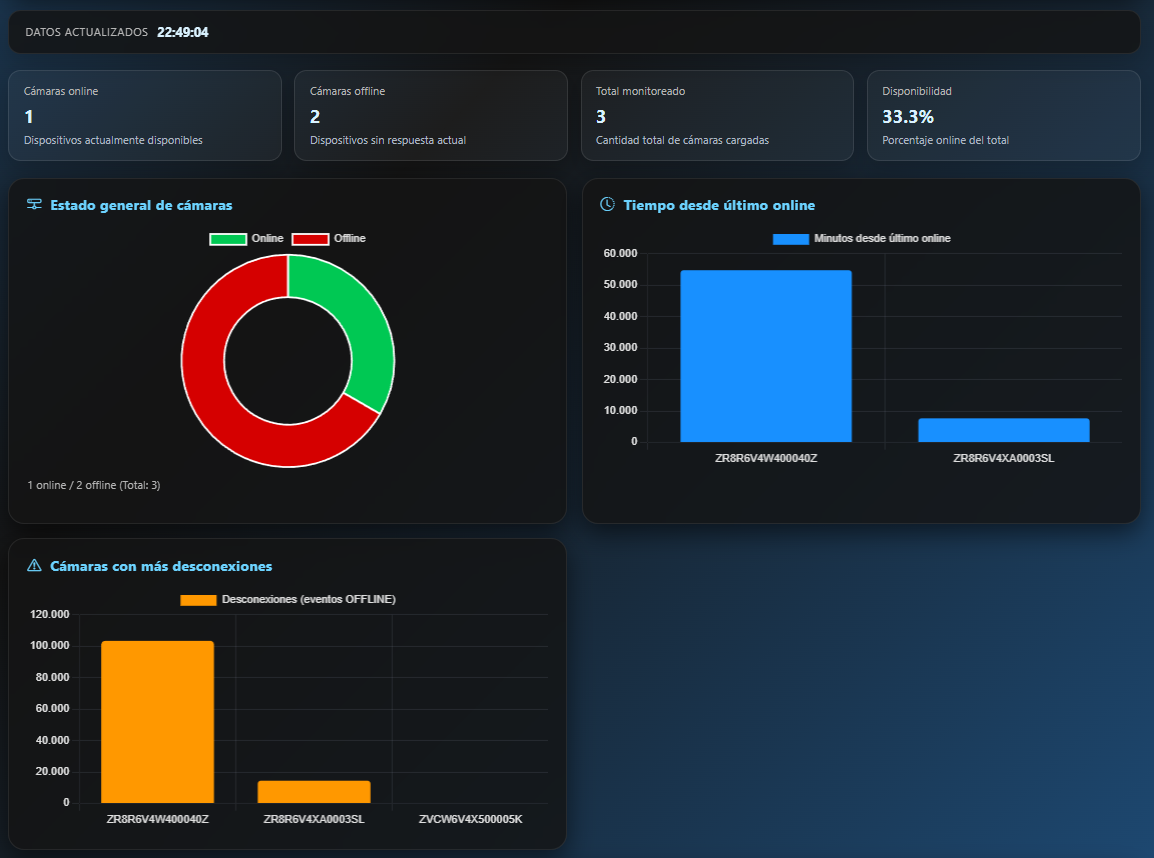
Task: Click the Datos actualizados timestamp 22:49:04
Action: [182, 32]
